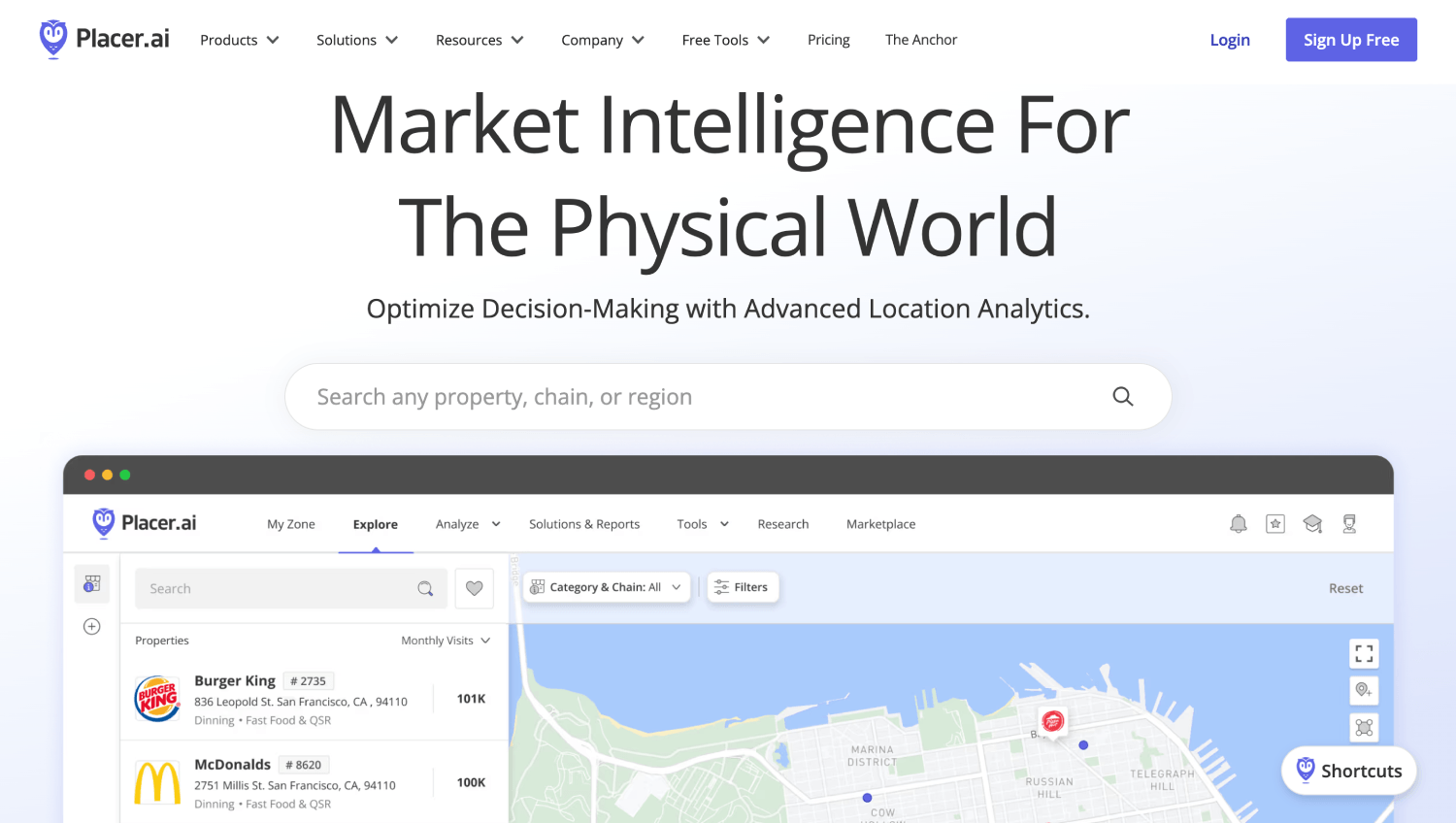The width and height of the screenshot is (1456, 823).
Task: Open Solutions & Reports tab
Action: tap(584, 524)
